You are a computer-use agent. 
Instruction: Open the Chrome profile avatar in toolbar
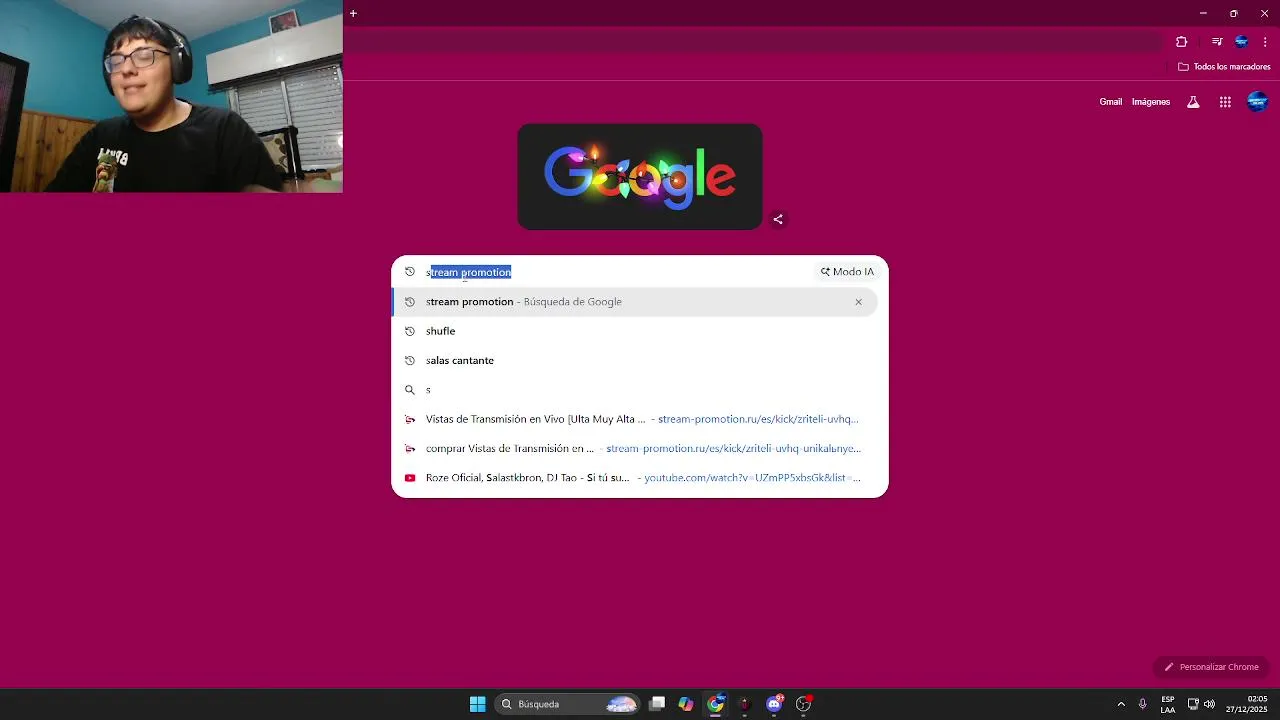1241,42
